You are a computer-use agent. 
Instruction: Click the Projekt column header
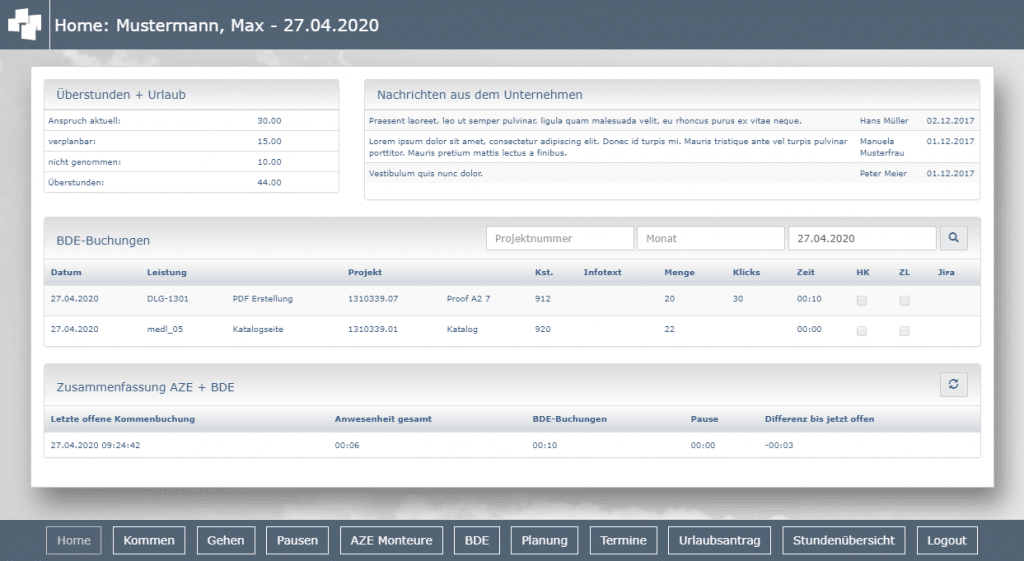click(364, 272)
